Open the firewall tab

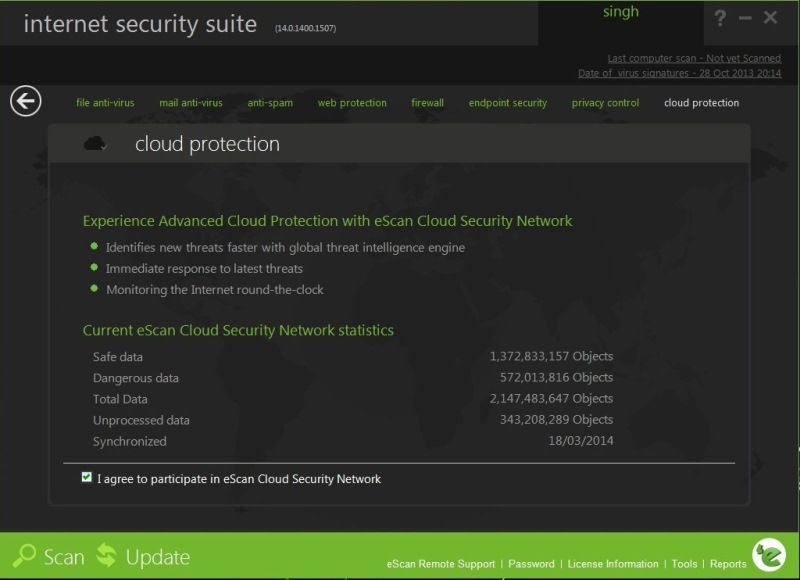pyautogui.click(x=428, y=103)
